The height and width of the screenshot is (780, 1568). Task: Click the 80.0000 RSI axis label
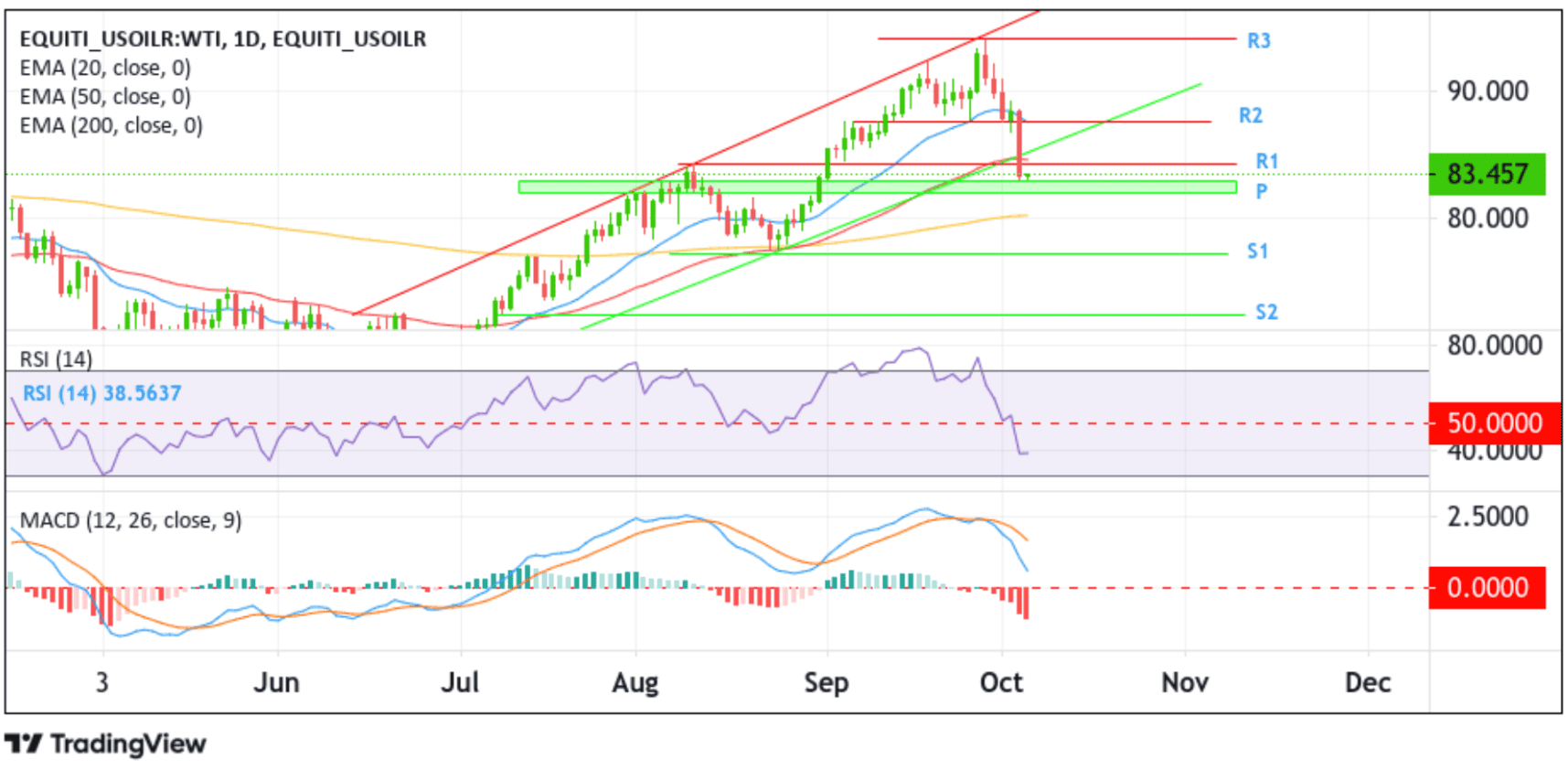coord(1495,346)
